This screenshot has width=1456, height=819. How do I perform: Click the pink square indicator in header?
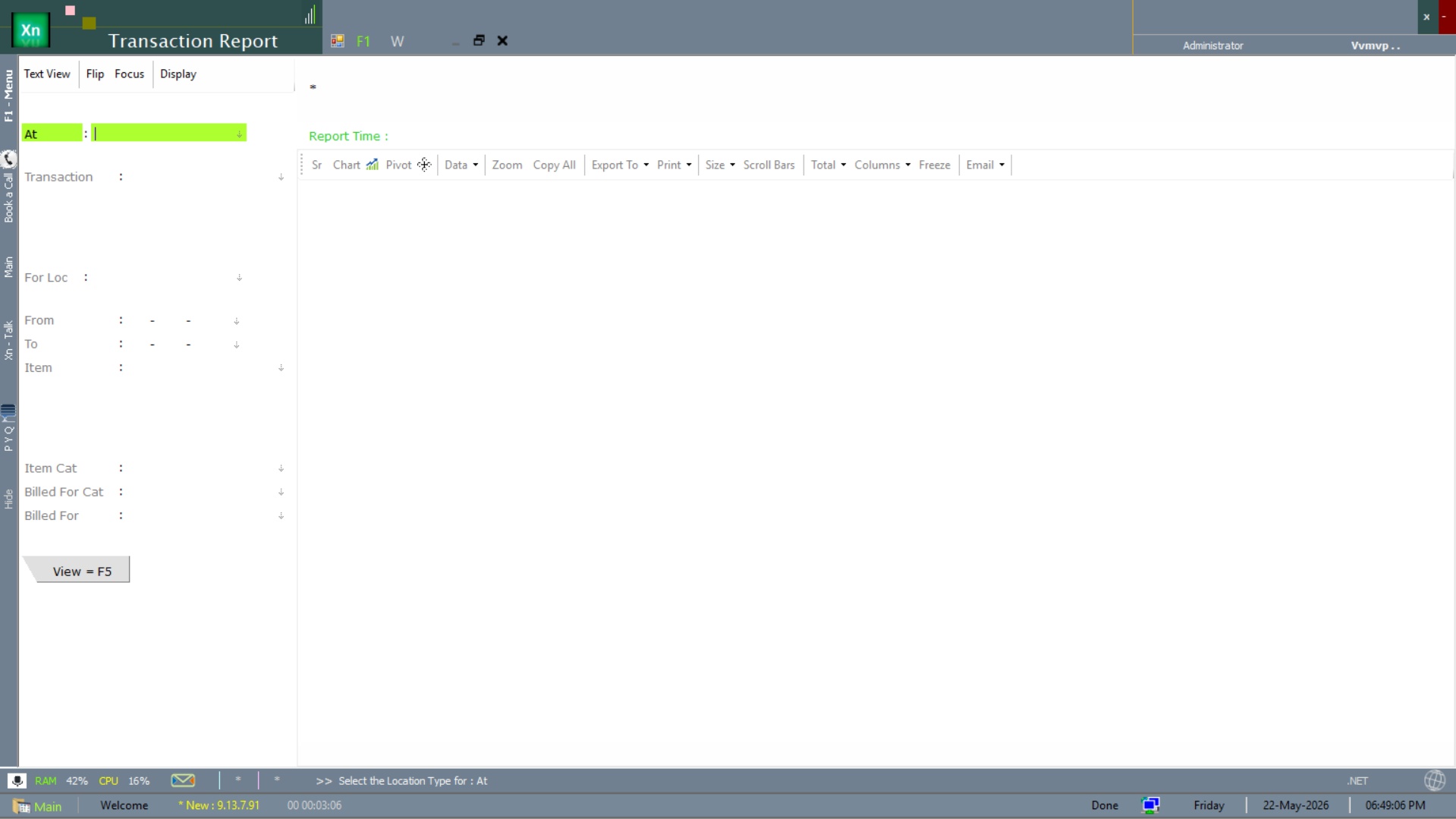70,11
